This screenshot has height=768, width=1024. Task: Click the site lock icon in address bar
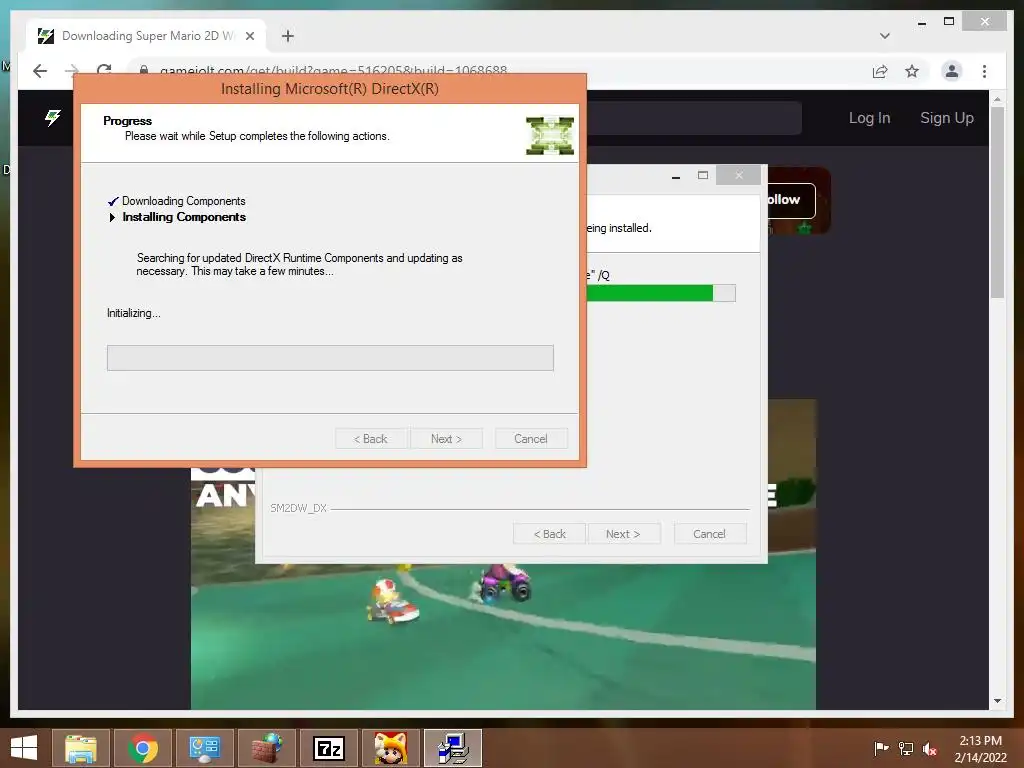144,70
